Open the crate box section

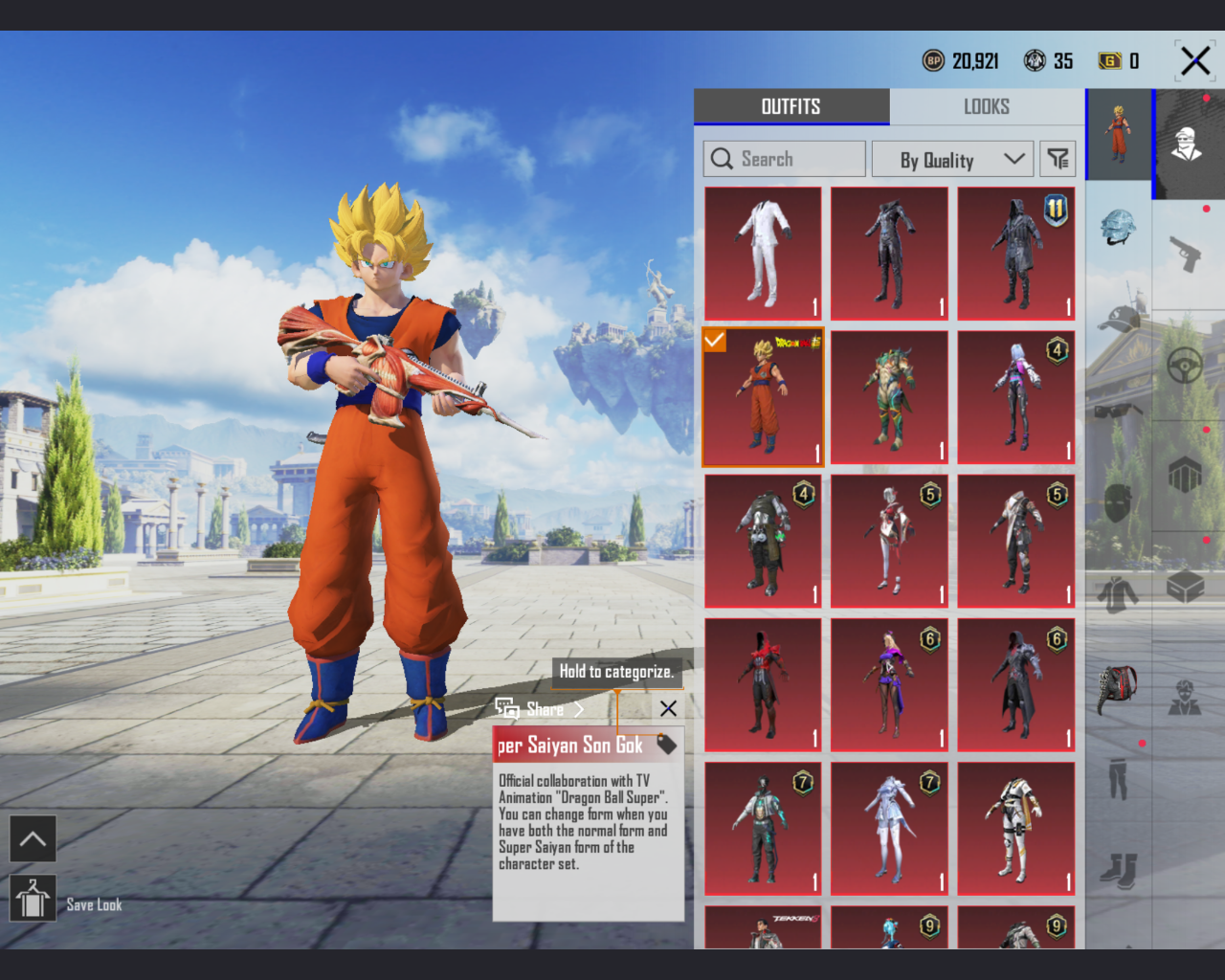(x=1186, y=586)
